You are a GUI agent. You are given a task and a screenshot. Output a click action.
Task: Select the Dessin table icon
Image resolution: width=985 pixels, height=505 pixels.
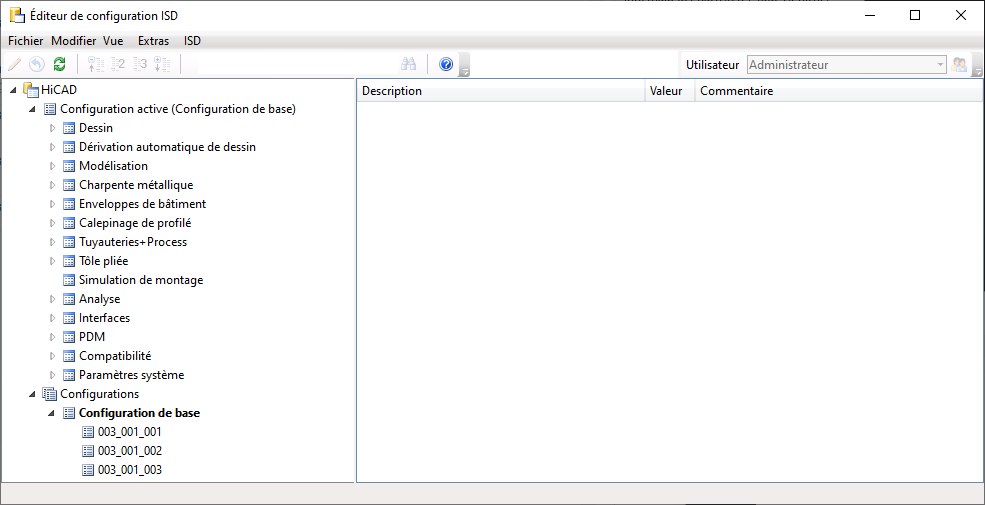click(69, 128)
